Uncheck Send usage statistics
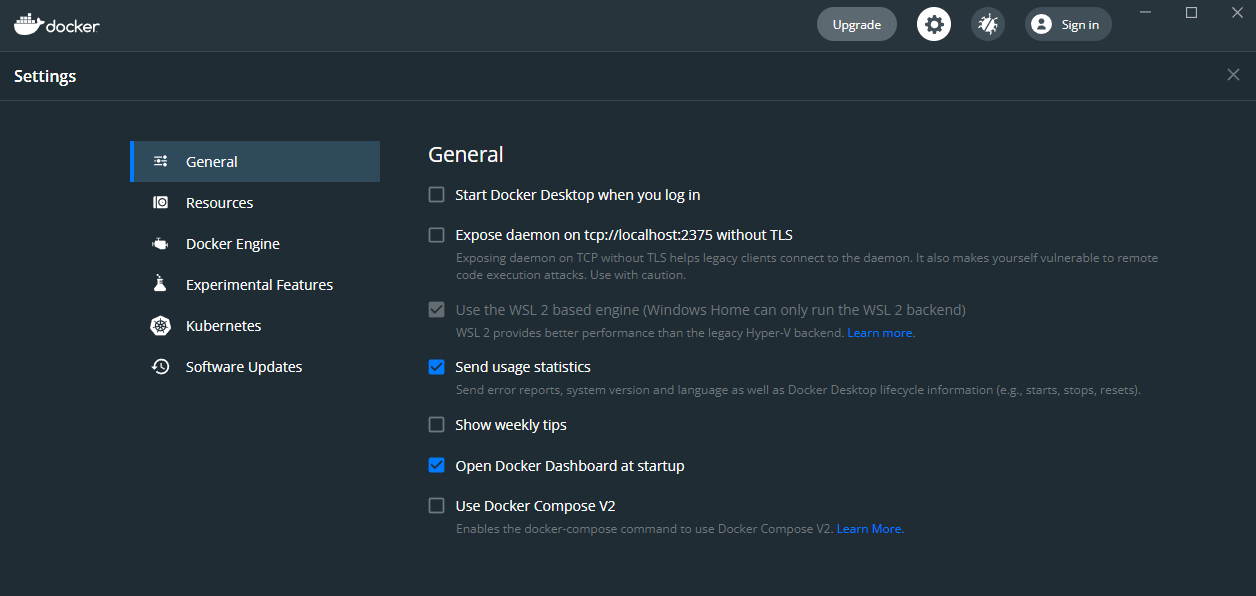 pos(436,367)
